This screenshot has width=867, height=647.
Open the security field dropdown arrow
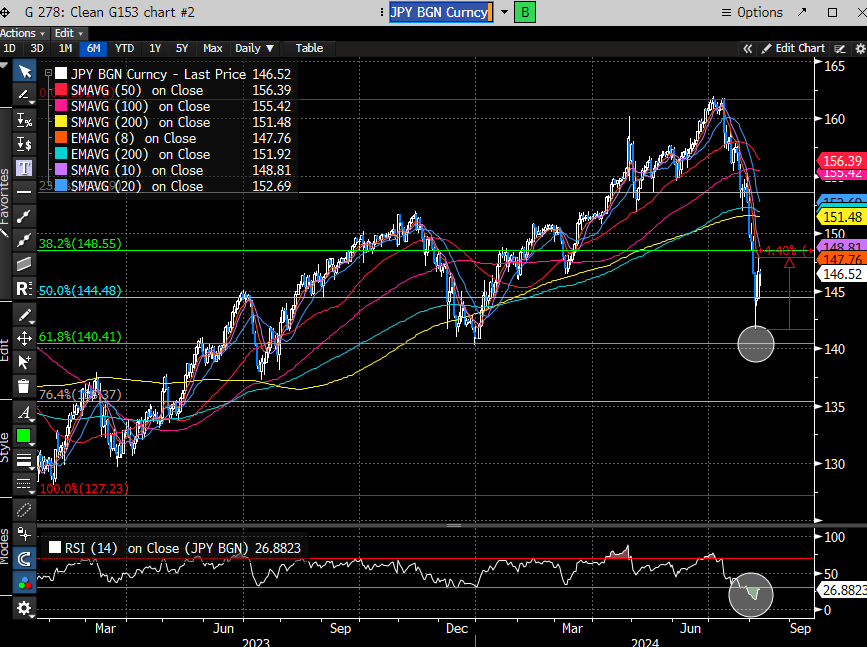pos(504,12)
